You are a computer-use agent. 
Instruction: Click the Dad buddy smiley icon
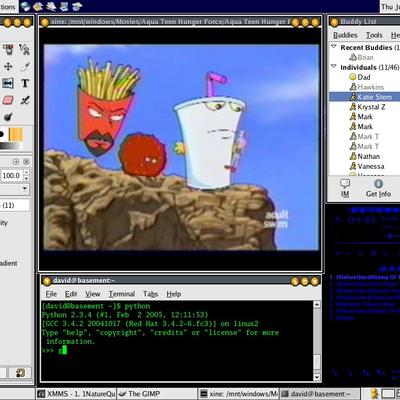coord(353,77)
